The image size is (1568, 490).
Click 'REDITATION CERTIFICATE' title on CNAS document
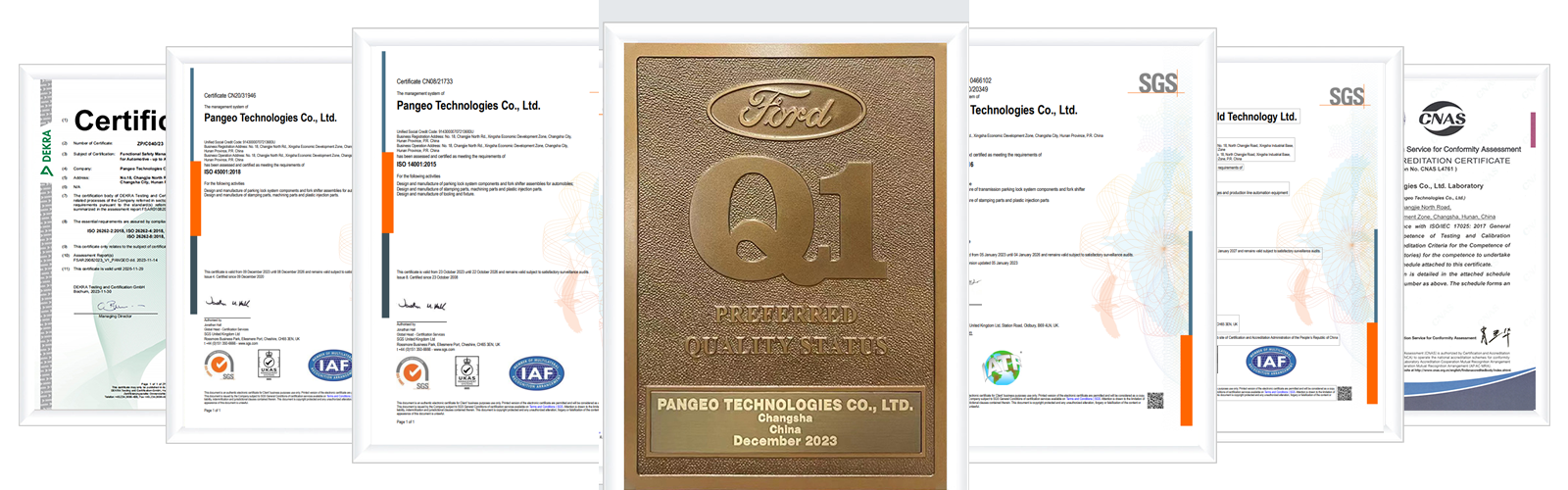click(1457, 161)
